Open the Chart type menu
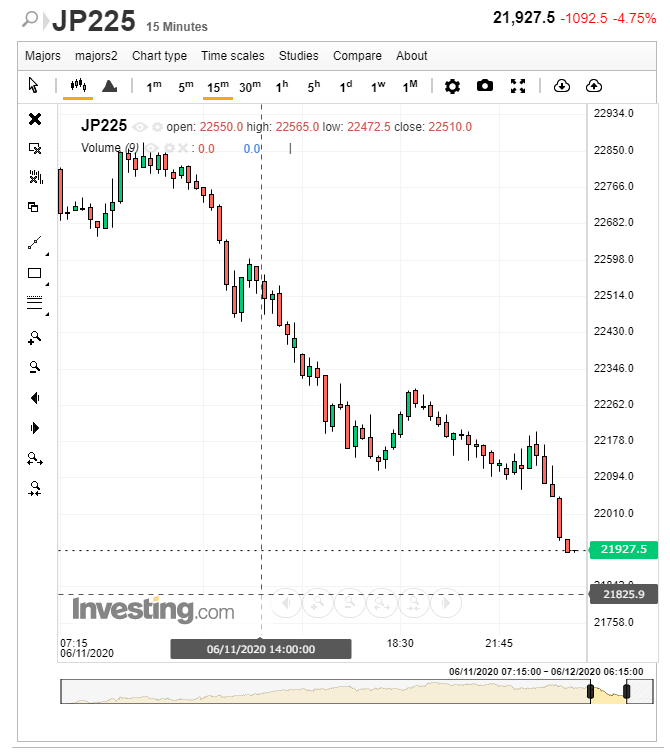The image size is (670, 753). [x=159, y=56]
